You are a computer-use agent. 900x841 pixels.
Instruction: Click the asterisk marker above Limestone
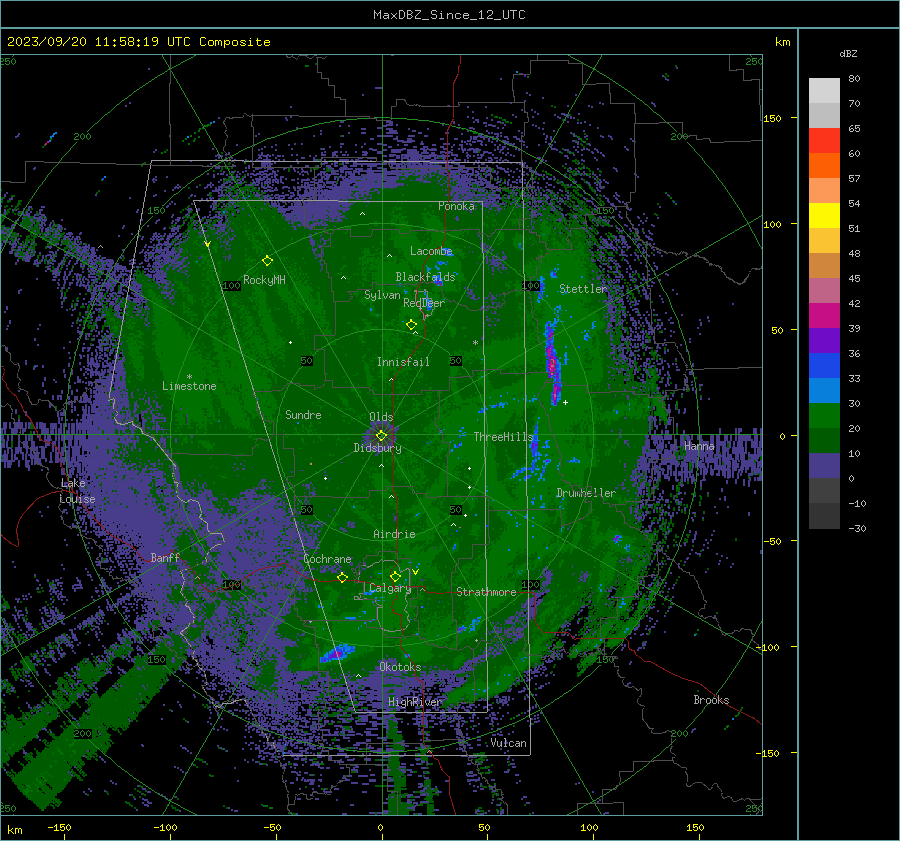[189, 377]
